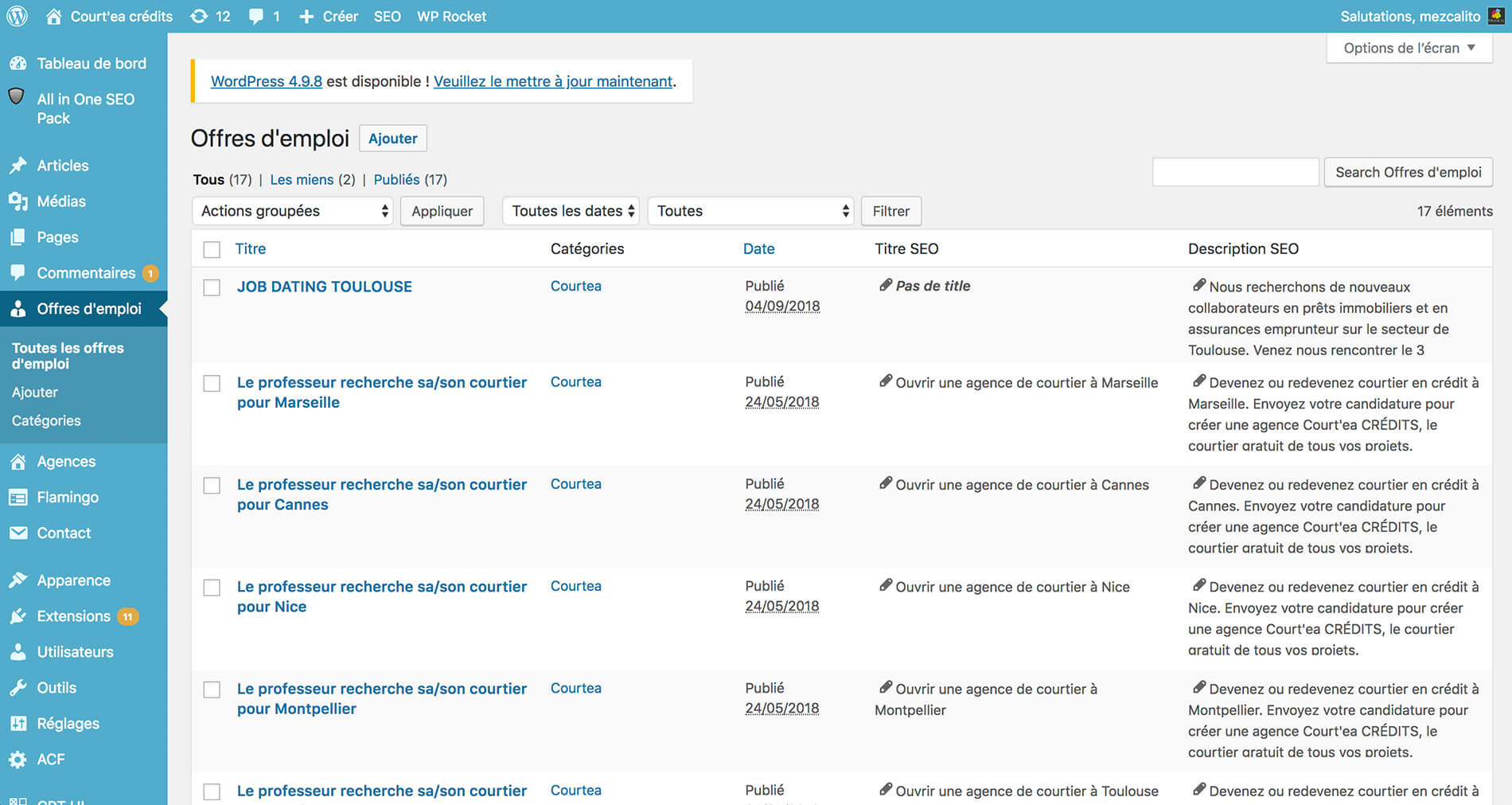Click the Flamingo icon in sidebar
The height and width of the screenshot is (805, 1512).
[x=18, y=497]
